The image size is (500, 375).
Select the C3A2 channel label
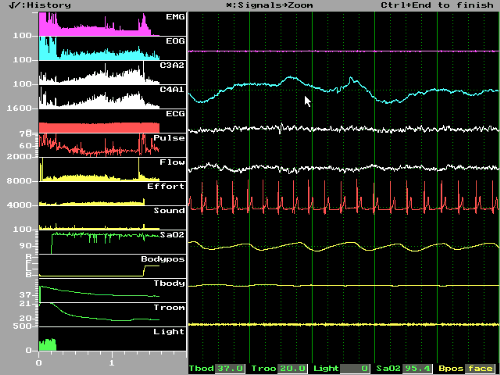172,65
